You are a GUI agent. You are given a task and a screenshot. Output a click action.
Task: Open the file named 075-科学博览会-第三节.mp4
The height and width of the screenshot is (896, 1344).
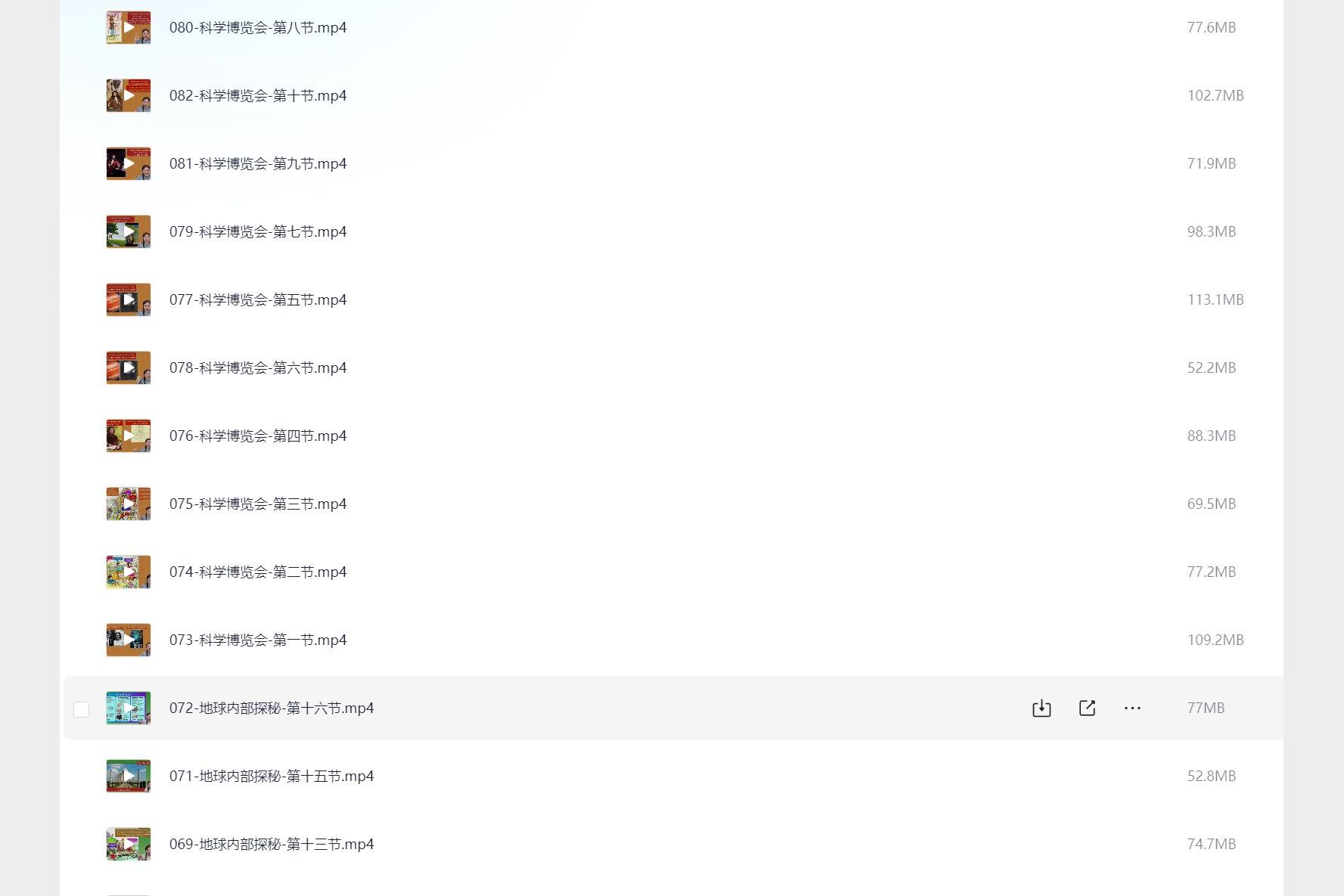click(258, 504)
